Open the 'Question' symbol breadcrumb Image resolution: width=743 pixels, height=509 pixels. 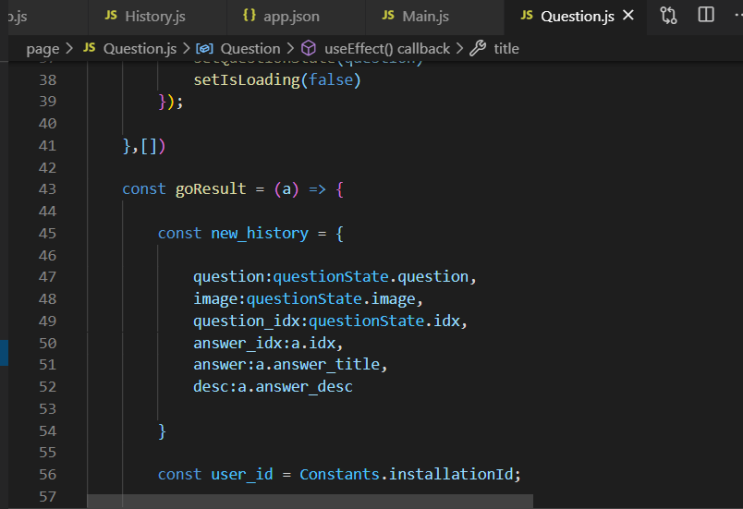(250, 49)
